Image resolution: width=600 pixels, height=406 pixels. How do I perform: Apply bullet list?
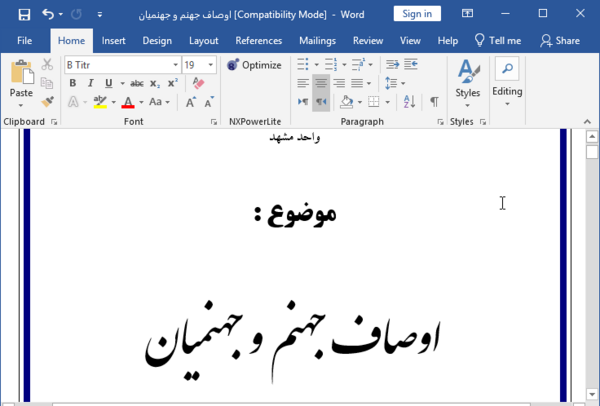tap(303, 64)
